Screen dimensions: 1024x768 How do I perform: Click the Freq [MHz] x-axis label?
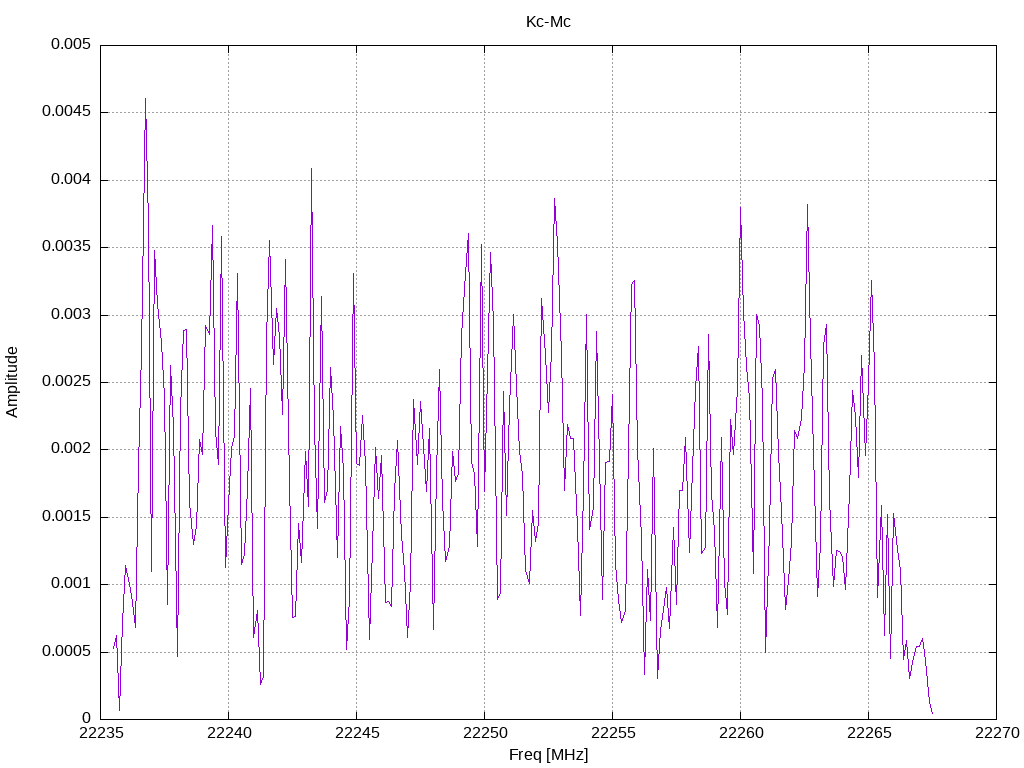[548, 754]
